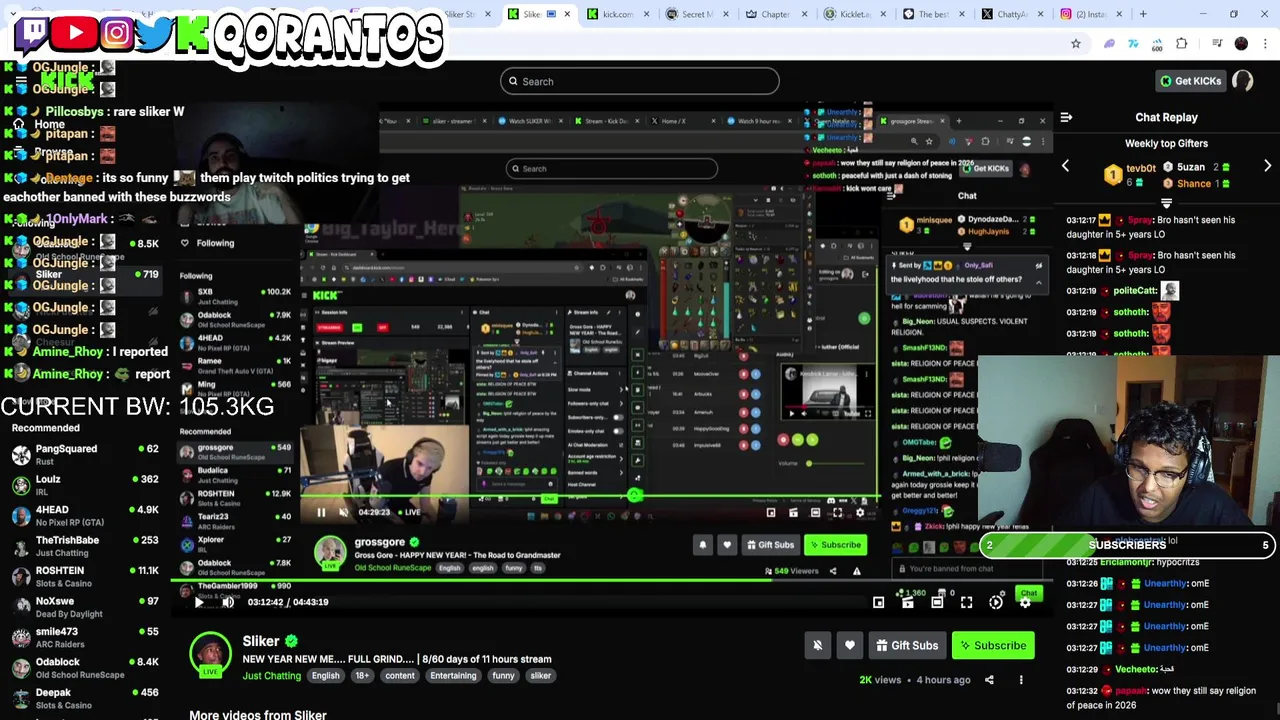
Task: Pause the inner grossgore stream
Action: coord(321,512)
